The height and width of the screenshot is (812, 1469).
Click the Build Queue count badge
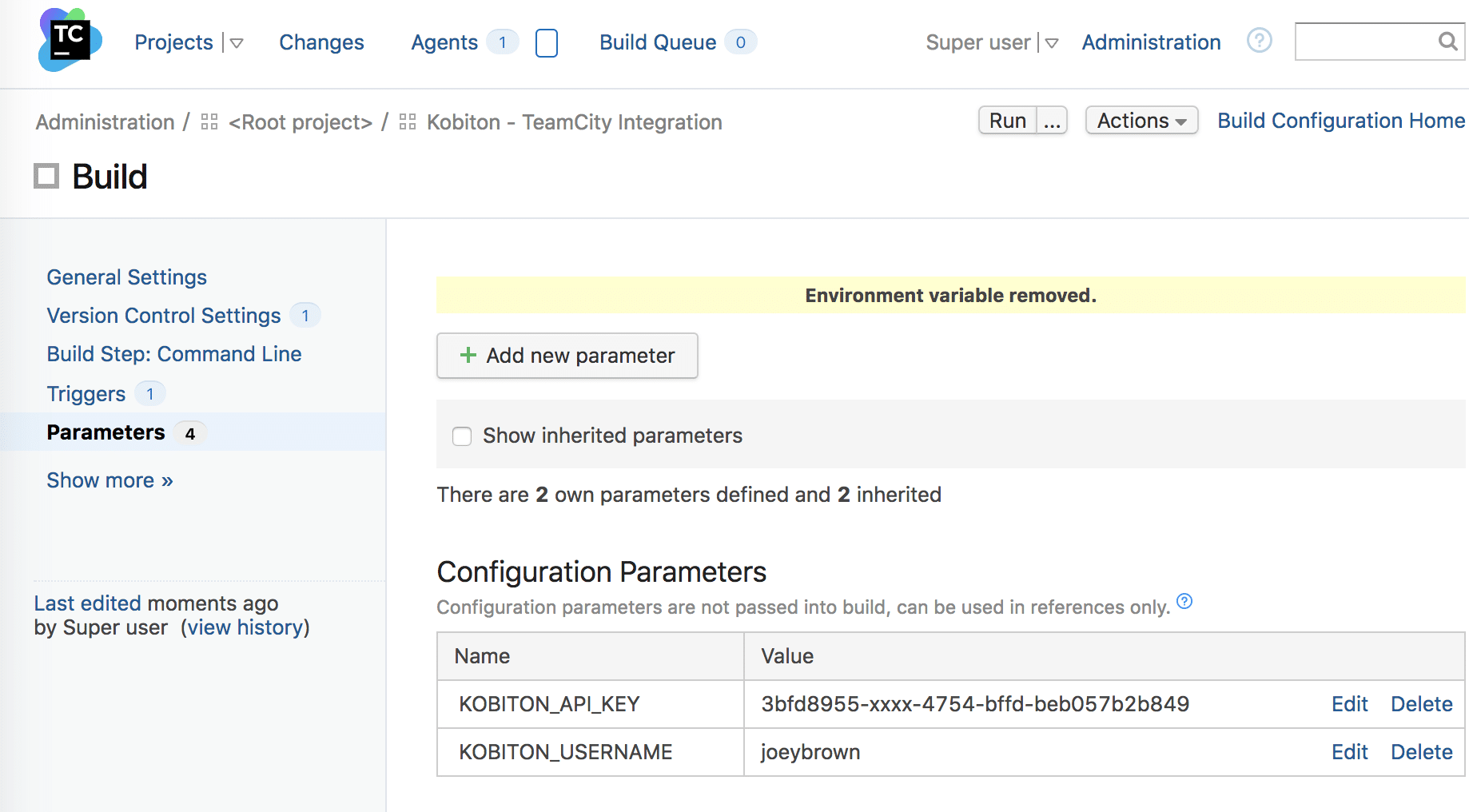741,42
